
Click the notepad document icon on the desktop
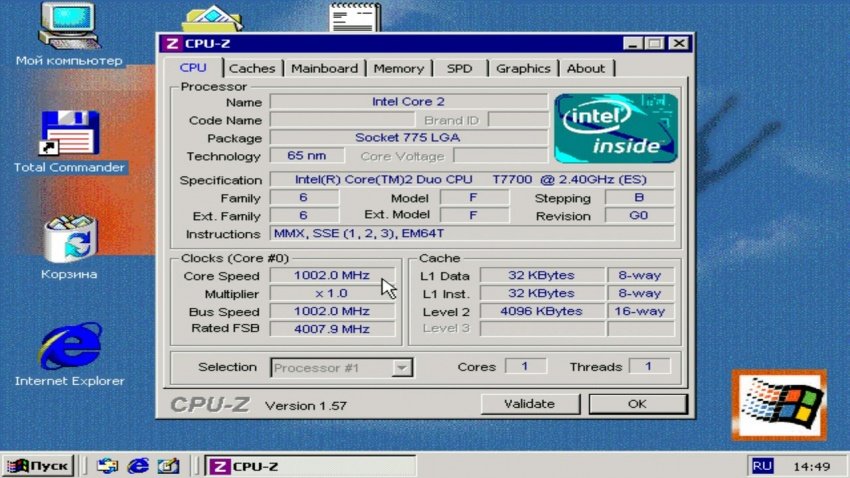[x=355, y=17]
